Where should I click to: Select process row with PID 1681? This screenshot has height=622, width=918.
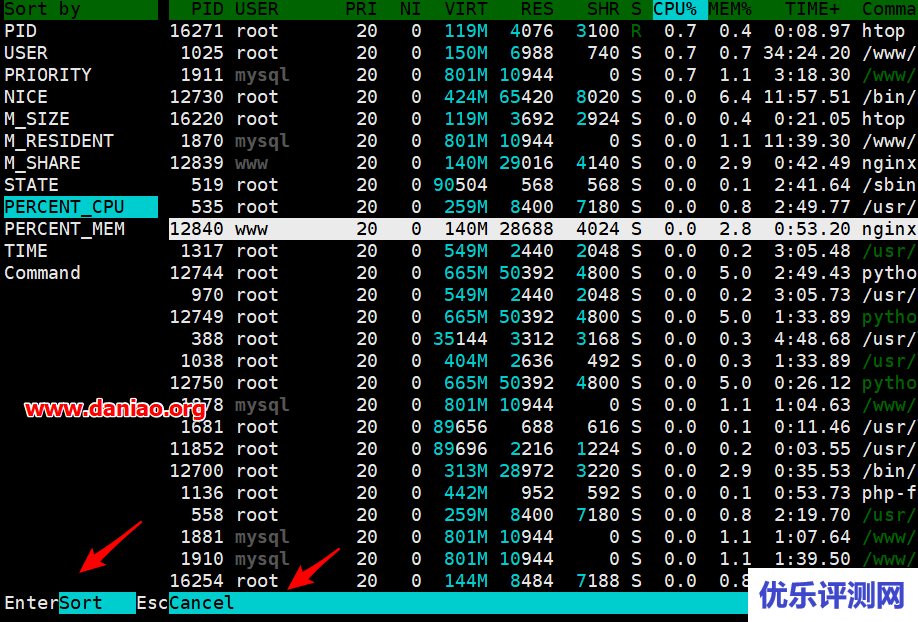tap(543, 427)
